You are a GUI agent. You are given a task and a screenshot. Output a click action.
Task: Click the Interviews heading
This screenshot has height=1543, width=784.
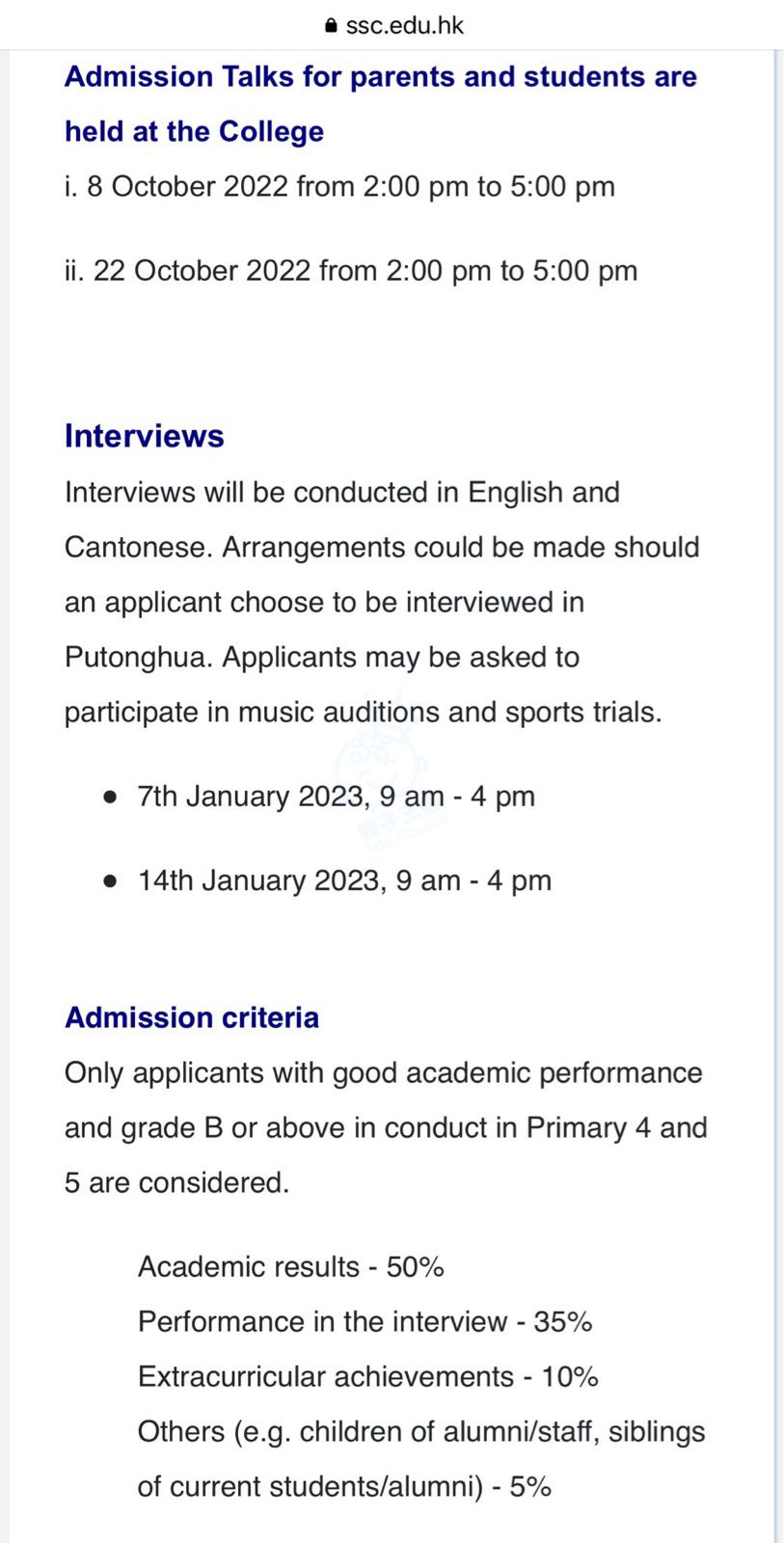[144, 436]
